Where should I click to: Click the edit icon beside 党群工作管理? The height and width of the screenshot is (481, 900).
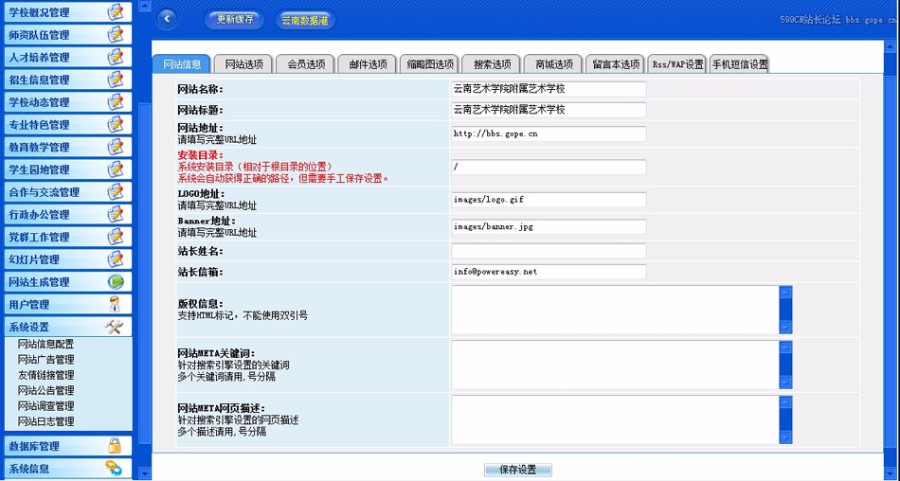point(115,236)
